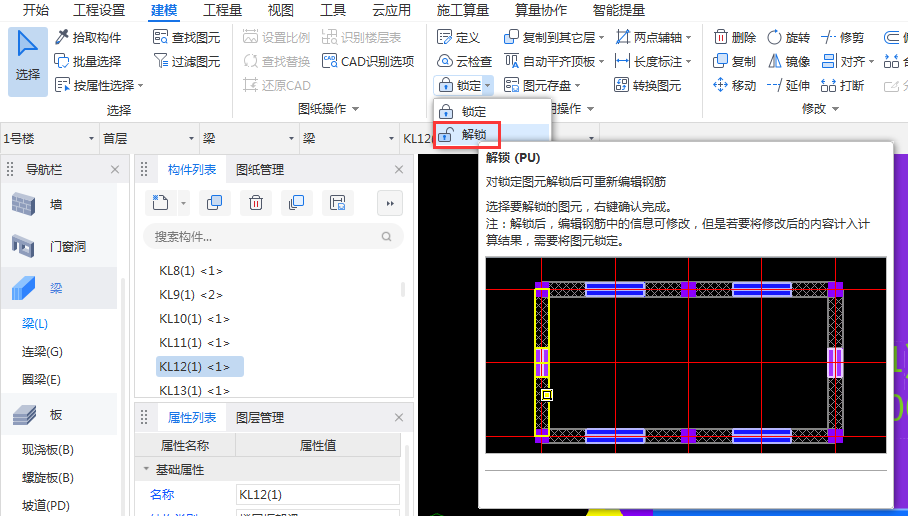
Task: Open the 开始 ribbon tab
Action: coord(36,10)
